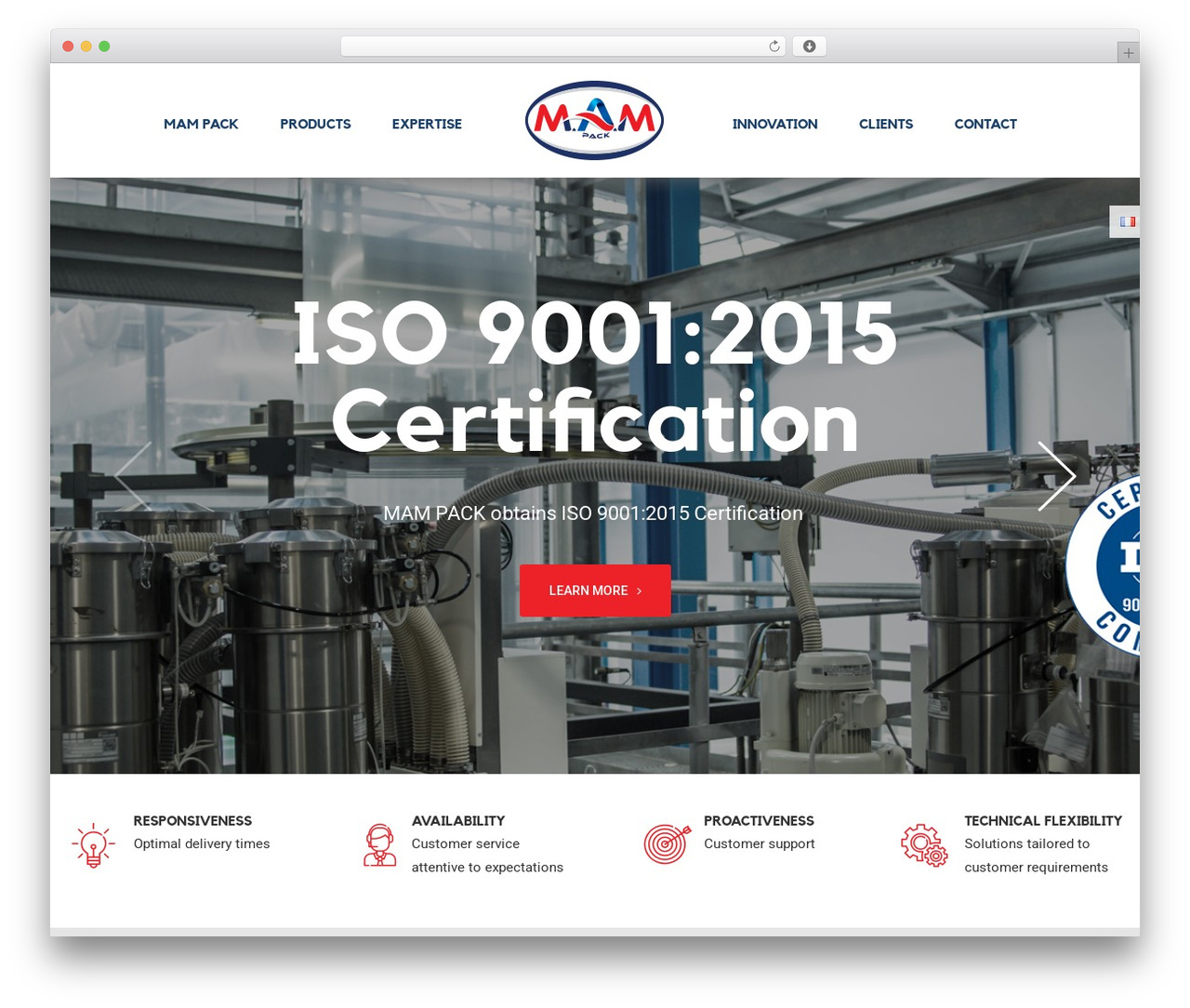The image size is (1190, 1008).
Task: Open a new tab with plus button
Action: (1128, 53)
